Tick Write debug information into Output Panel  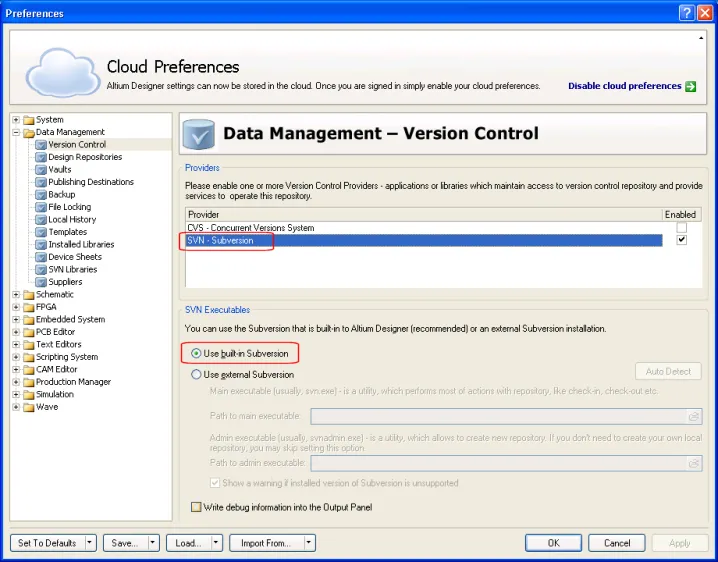click(196, 507)
